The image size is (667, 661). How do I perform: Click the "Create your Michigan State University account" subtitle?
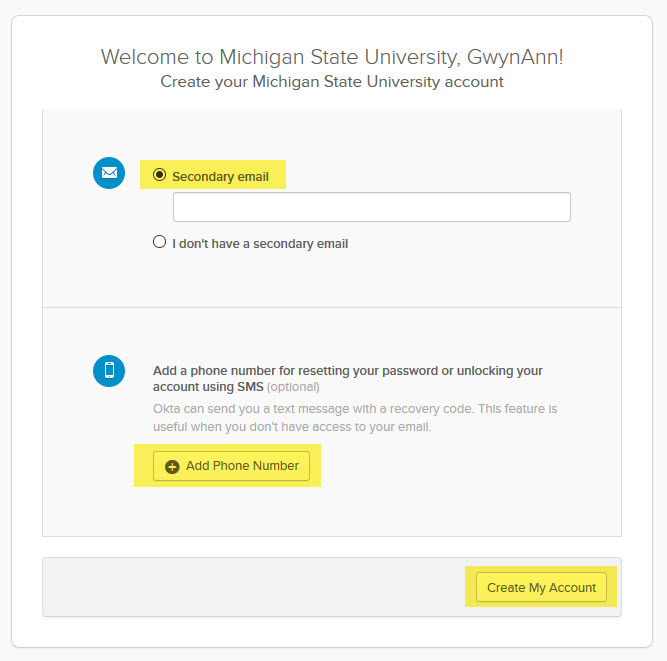[332, 82]
